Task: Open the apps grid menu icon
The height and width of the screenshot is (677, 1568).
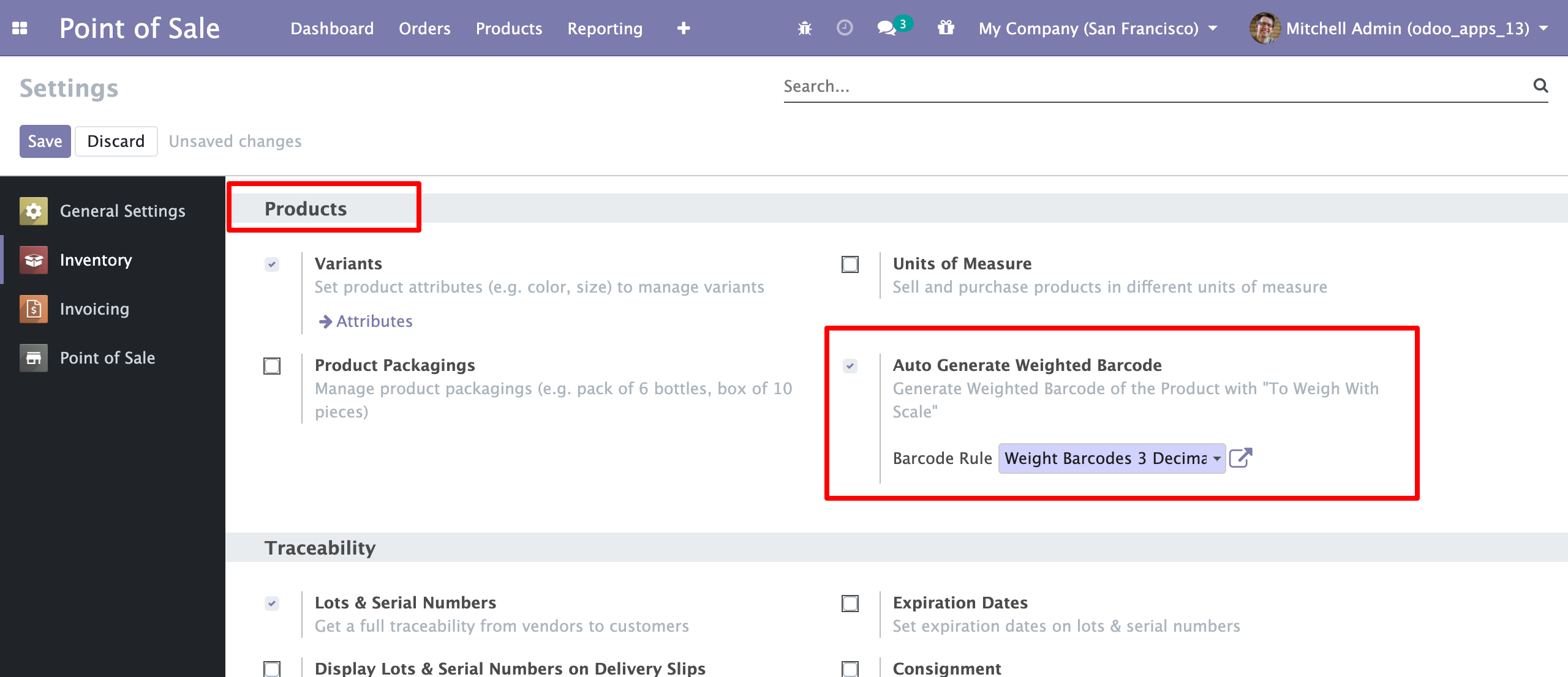Action: point(20,28)
